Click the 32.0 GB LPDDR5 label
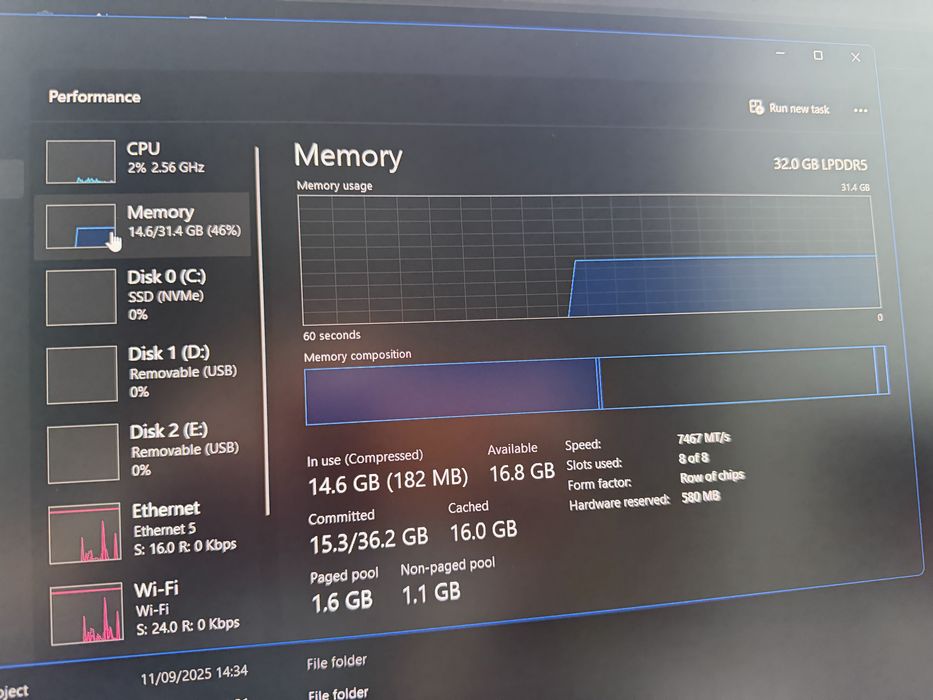Viewport: 933px width, 700px height. pos(820,164)
